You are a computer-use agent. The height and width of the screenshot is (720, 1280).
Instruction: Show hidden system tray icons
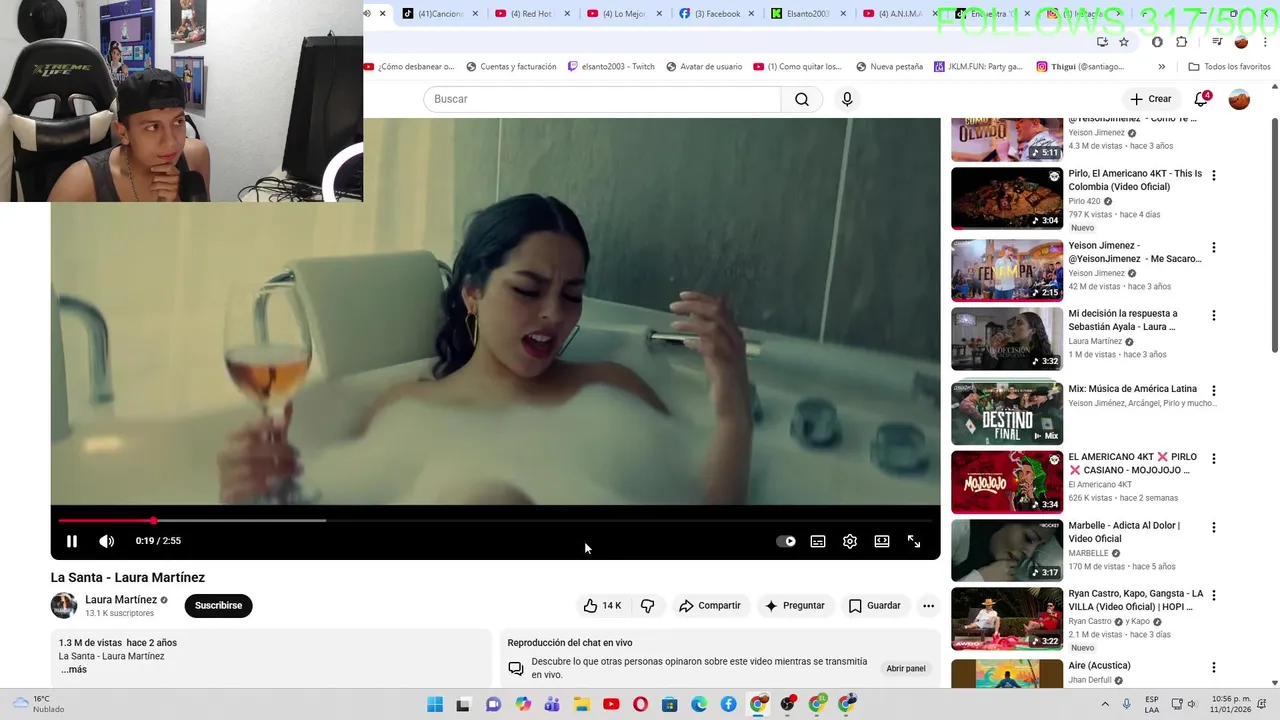1105,704
